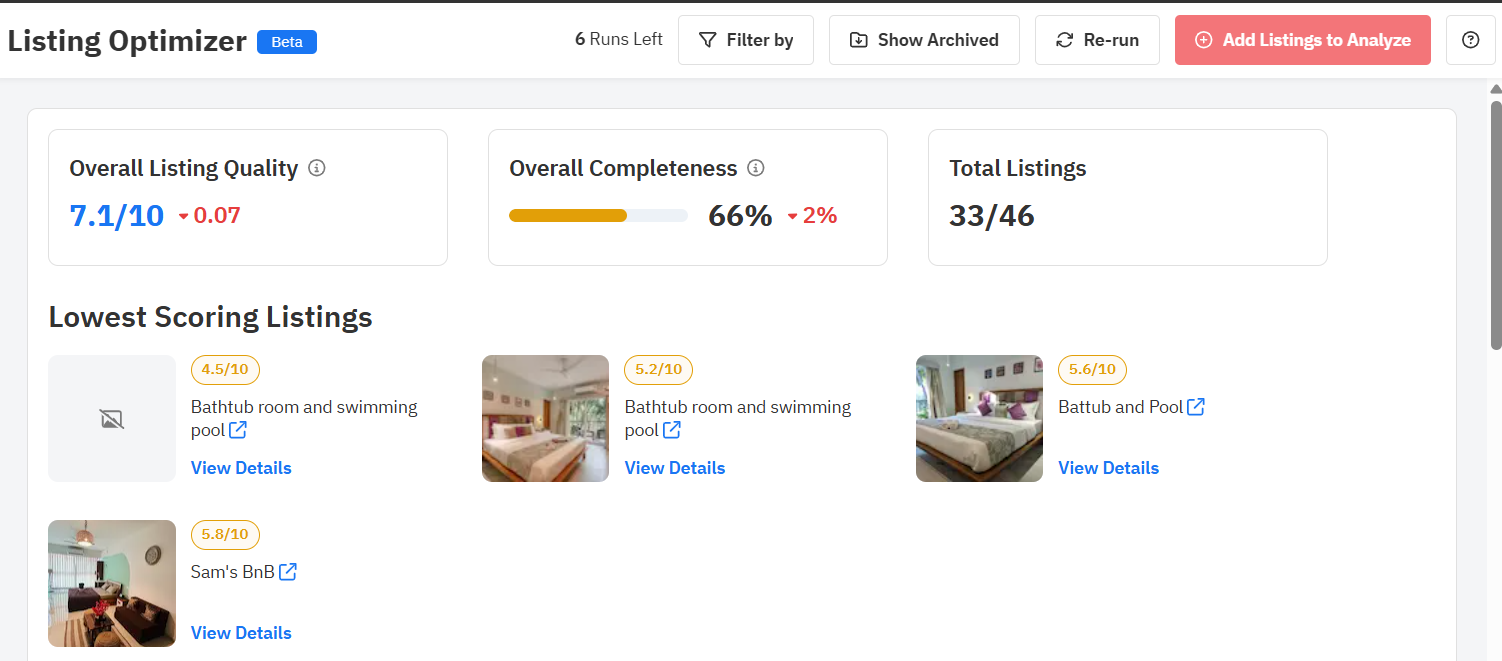Viewport: 1502px width, 661px height.
Task: Click the Sam's BnB thumbnail image
Action: [112, 583]
